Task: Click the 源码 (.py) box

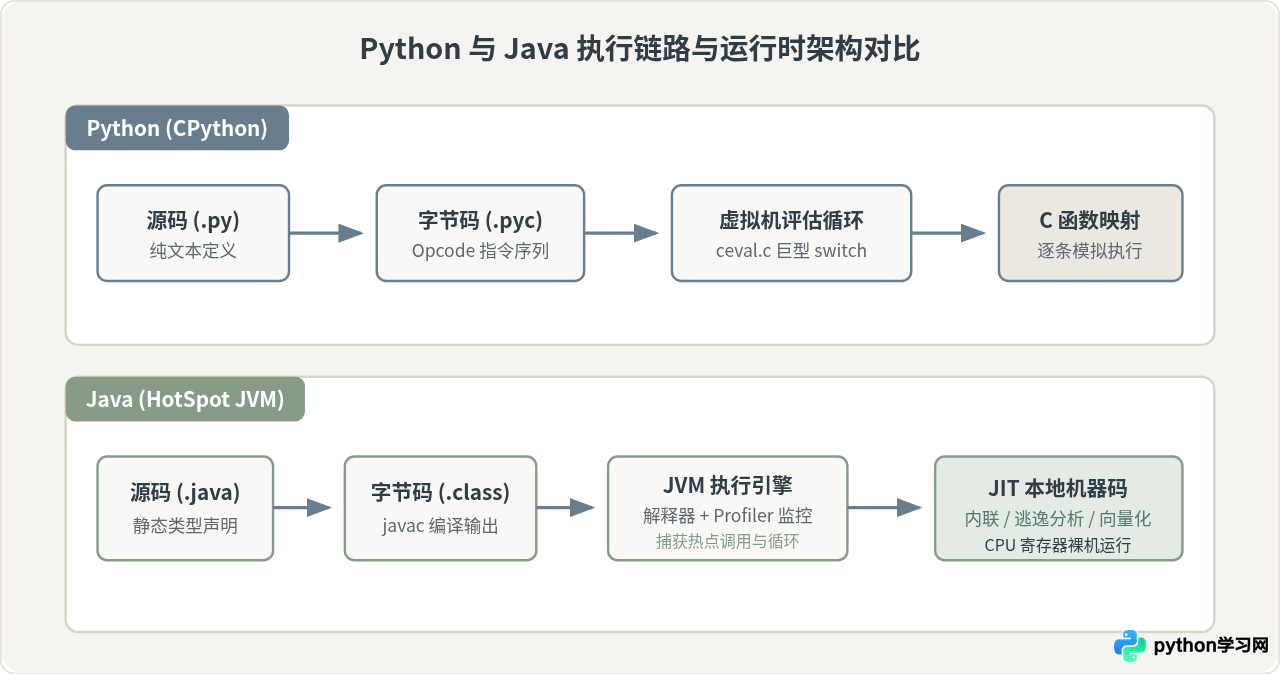Action: pyautogui.click(x=193, y=233)
